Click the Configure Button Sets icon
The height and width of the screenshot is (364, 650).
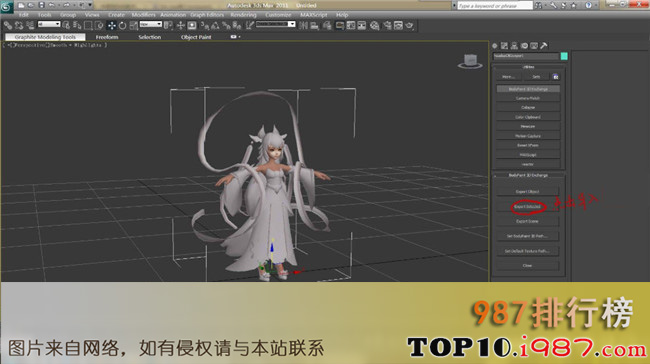[555, 77]
